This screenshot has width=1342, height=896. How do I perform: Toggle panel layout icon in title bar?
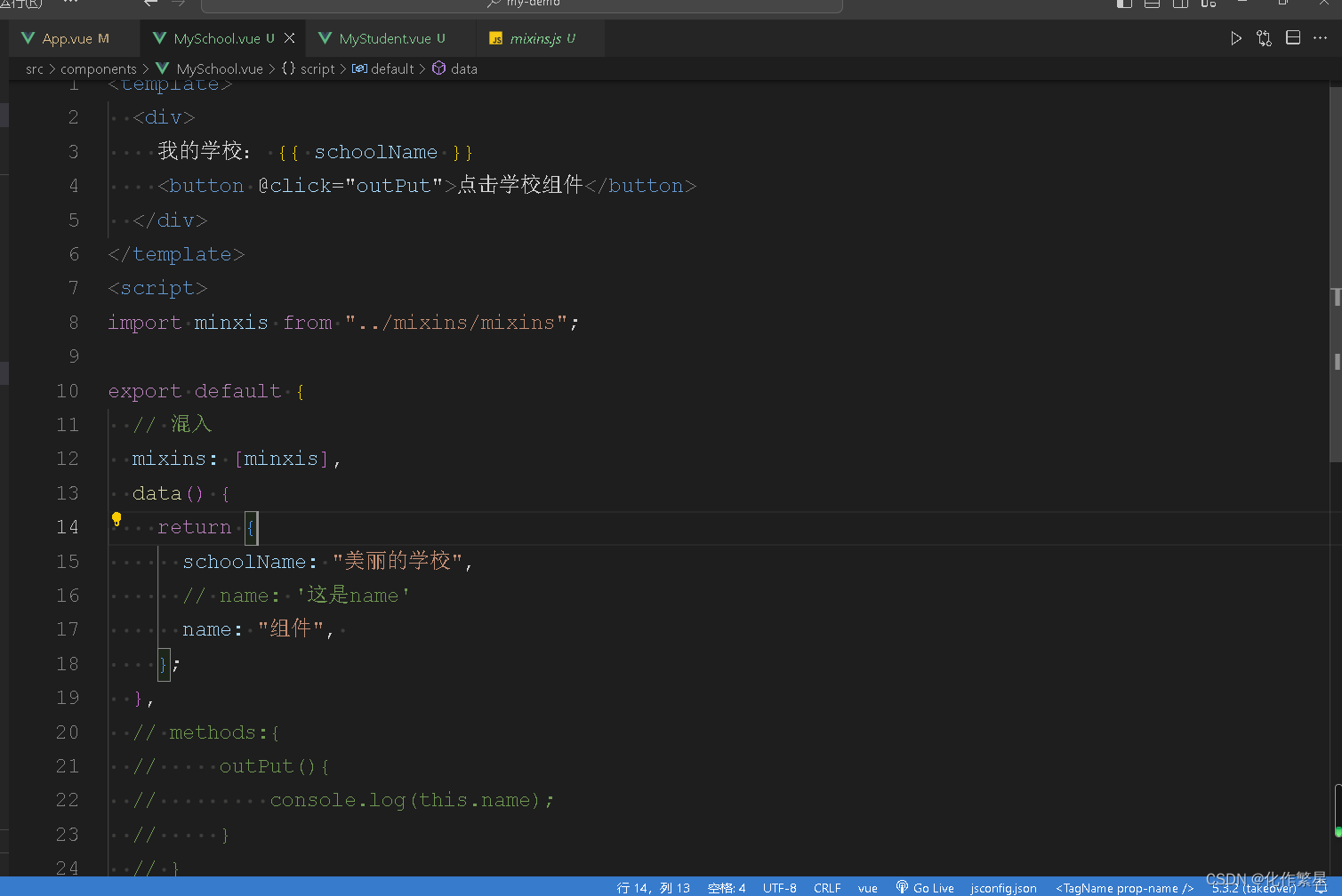point(1153,4)
